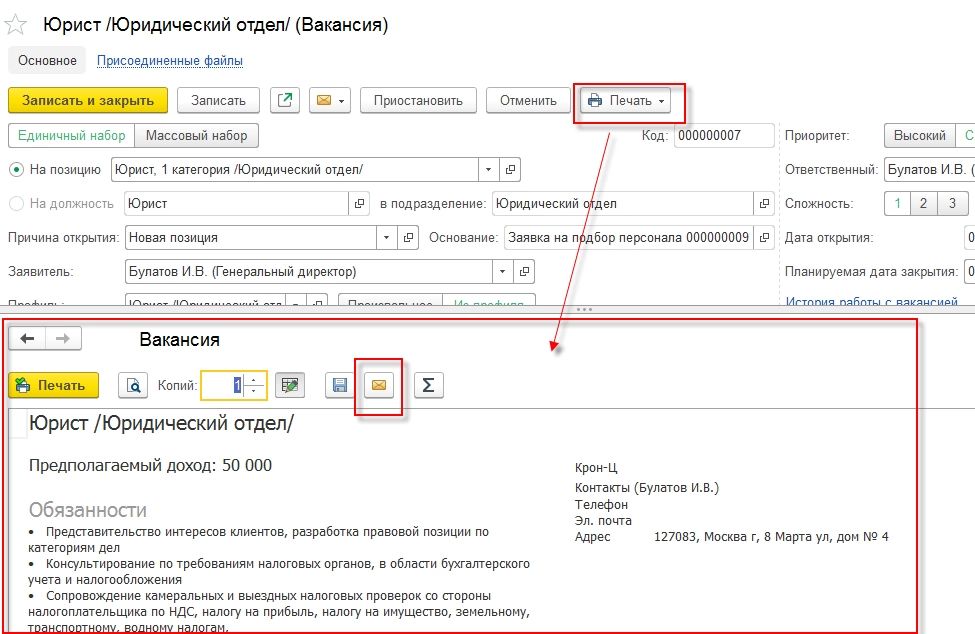Save the print form with floppy disk icon
The width and height of the screenshot is (975, 634).
pyautogui.click(x=340, y=385)
